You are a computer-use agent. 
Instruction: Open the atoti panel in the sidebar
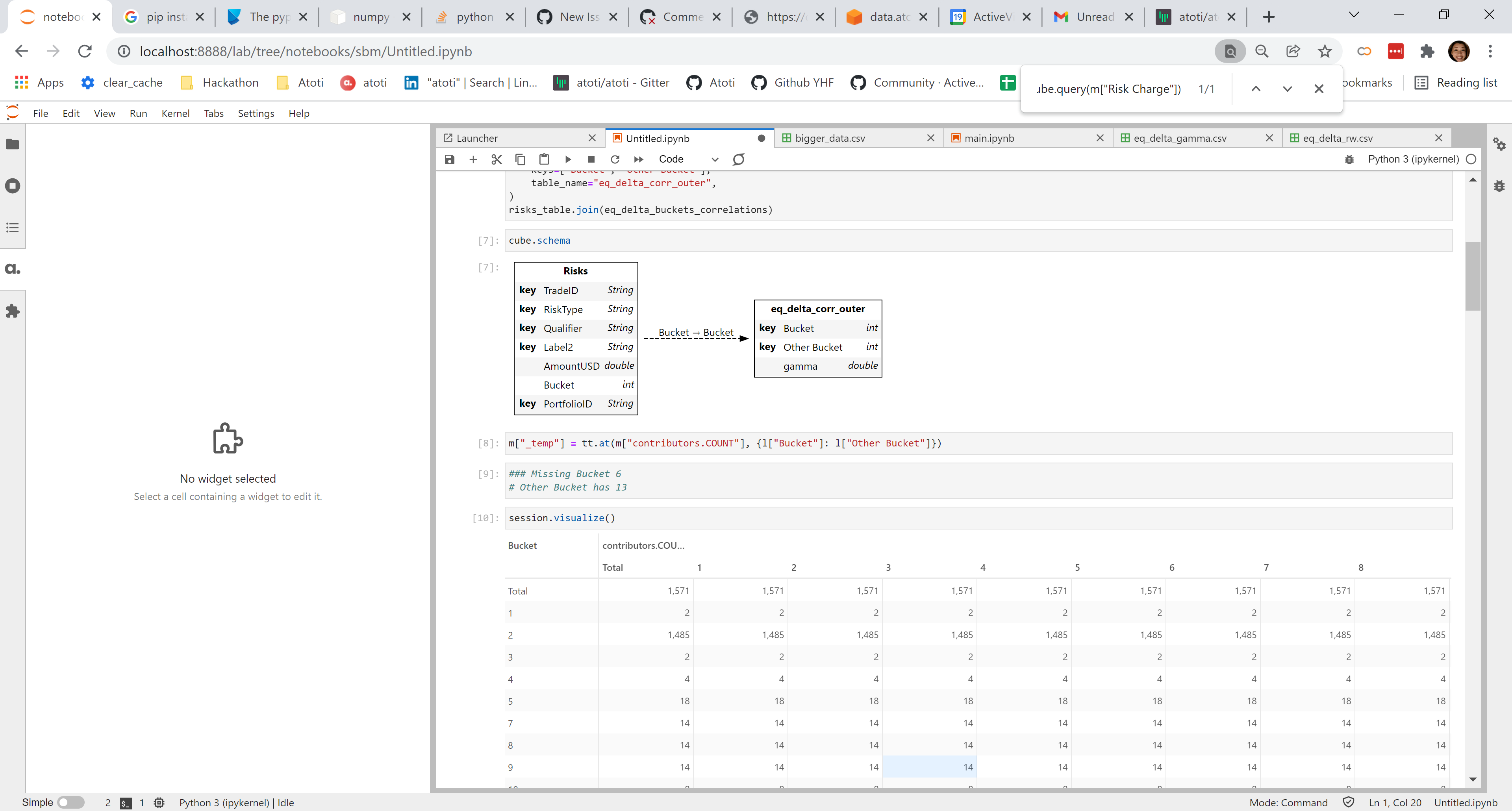[13, 269]
